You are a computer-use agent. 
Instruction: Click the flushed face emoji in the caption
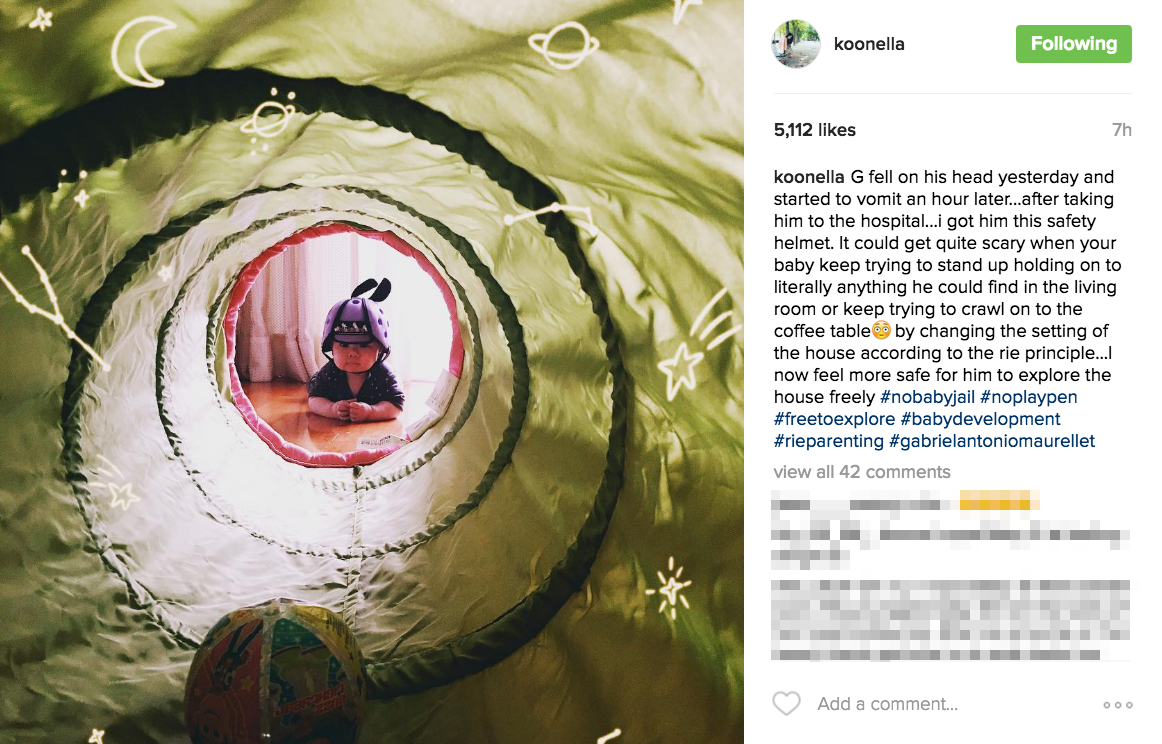[x=881, y=331]
